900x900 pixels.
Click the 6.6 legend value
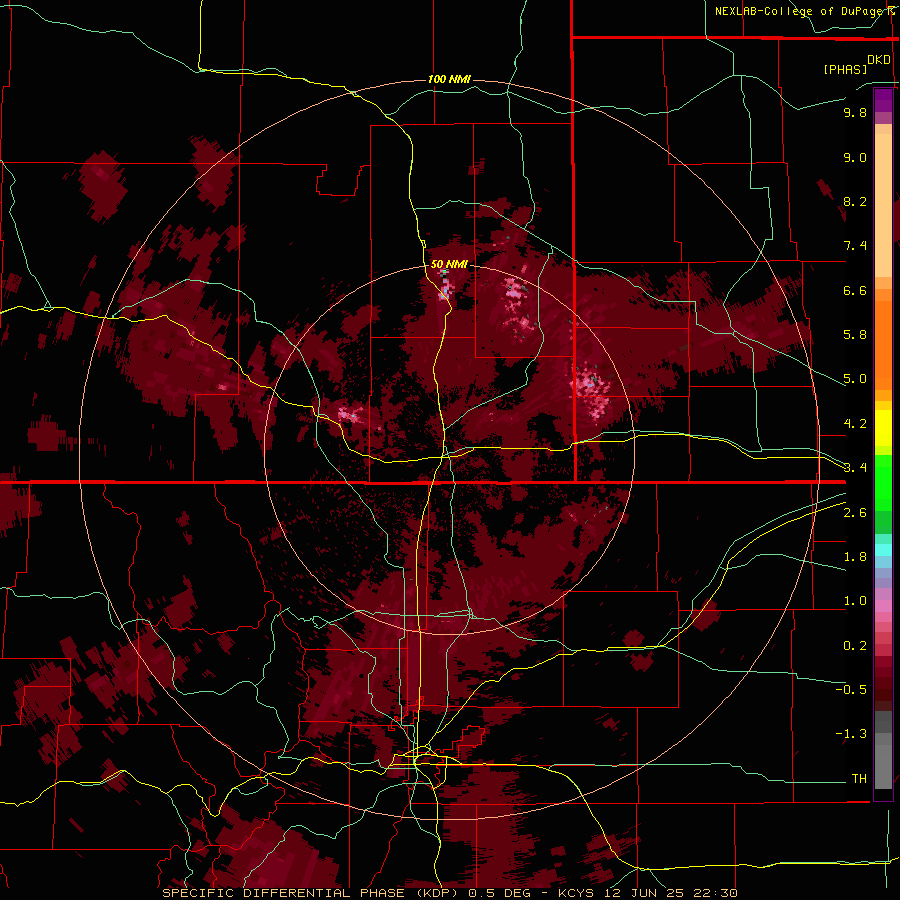(x=855, y=290)
